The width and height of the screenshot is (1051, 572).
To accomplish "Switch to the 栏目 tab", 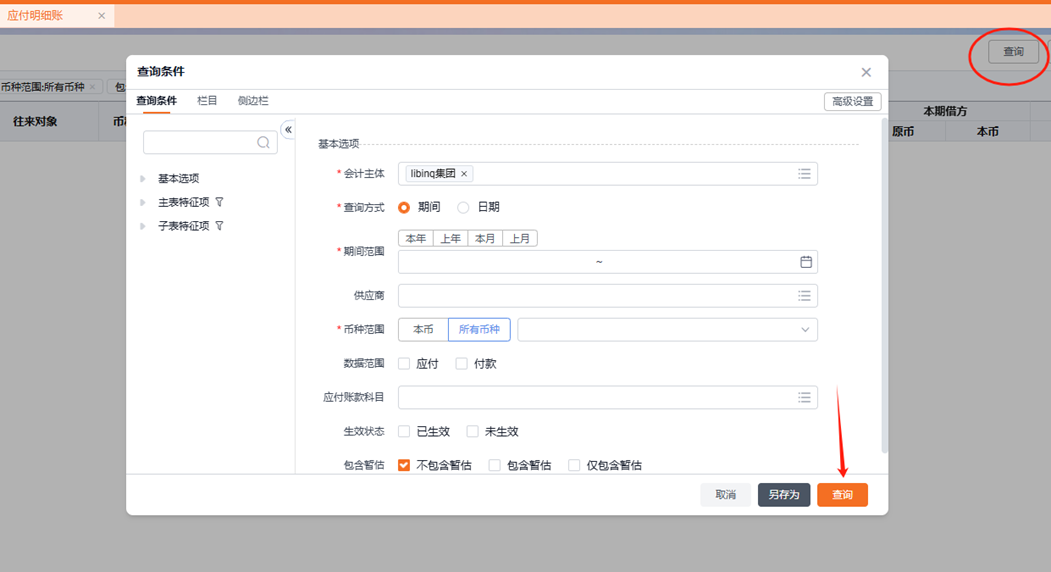I will tap(207, 101).
